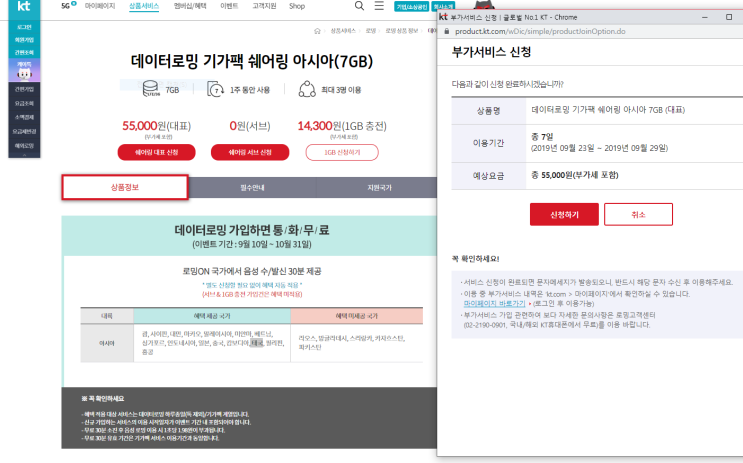Click the 7GB data storage icon

[151, 89]
